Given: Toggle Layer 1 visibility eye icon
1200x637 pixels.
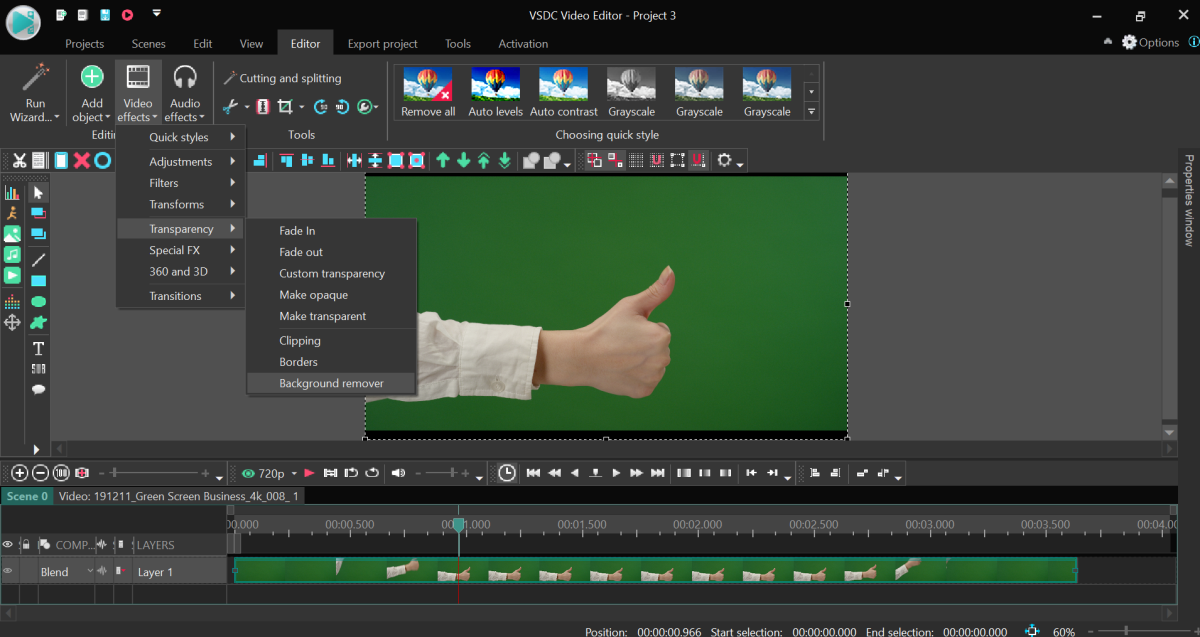Looking at the screenshot, I should [x=8, y=572].
